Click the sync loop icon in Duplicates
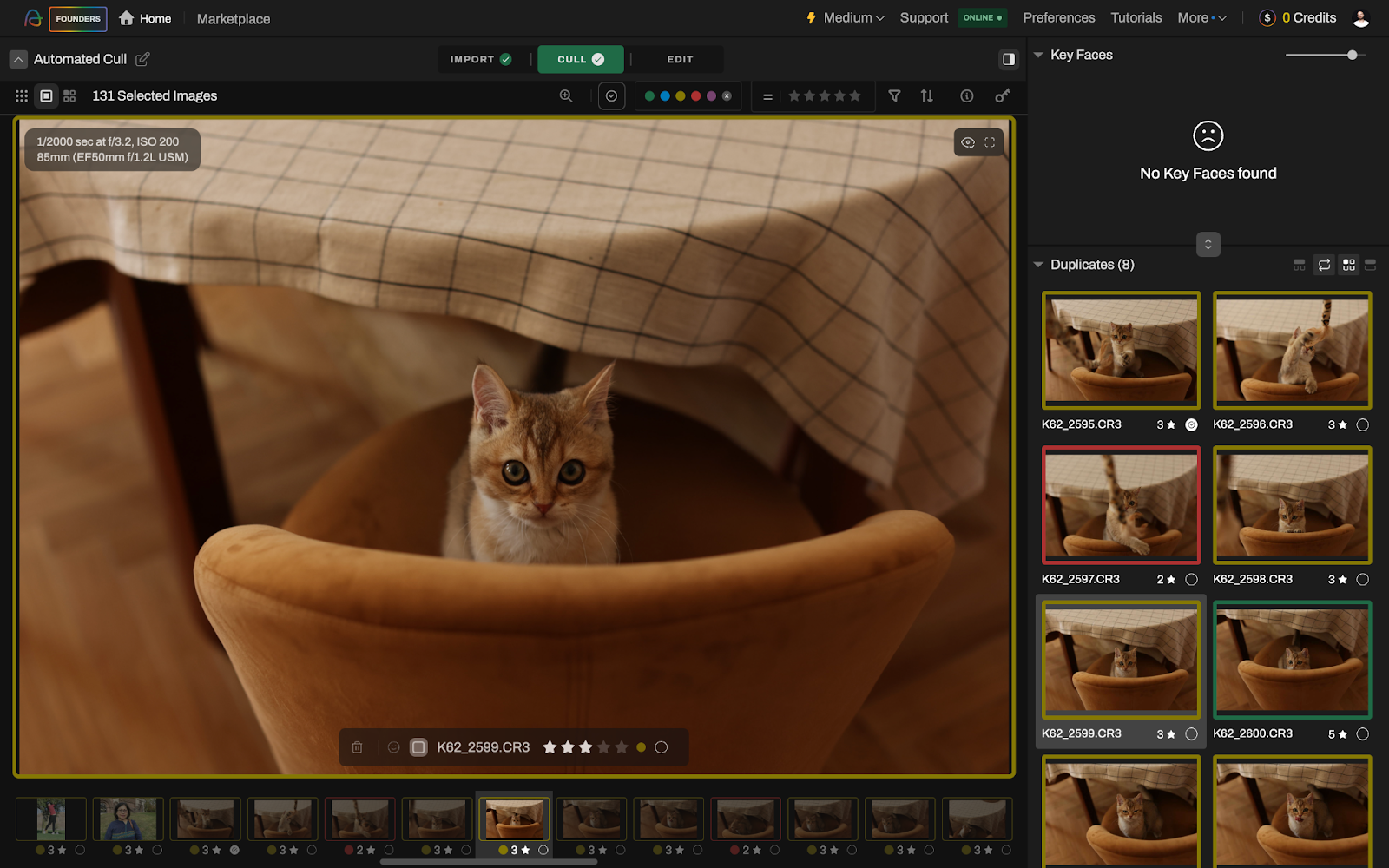Screen dimensions: 1389x868 [x=1324, y=265]
